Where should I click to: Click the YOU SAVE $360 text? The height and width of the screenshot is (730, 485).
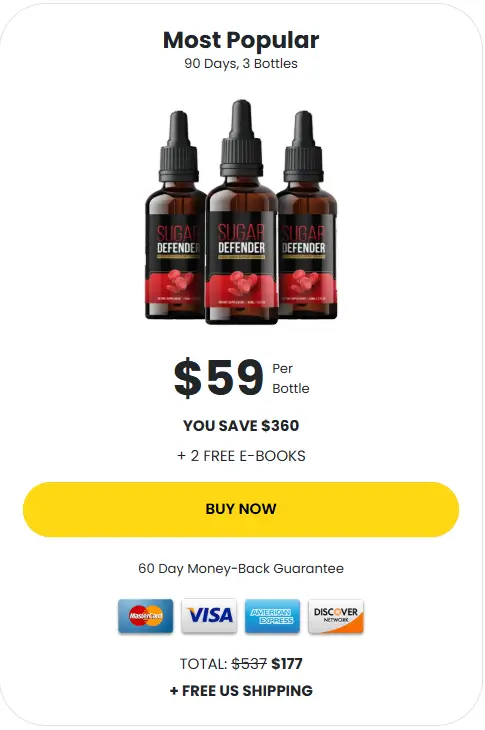(241, 426)
